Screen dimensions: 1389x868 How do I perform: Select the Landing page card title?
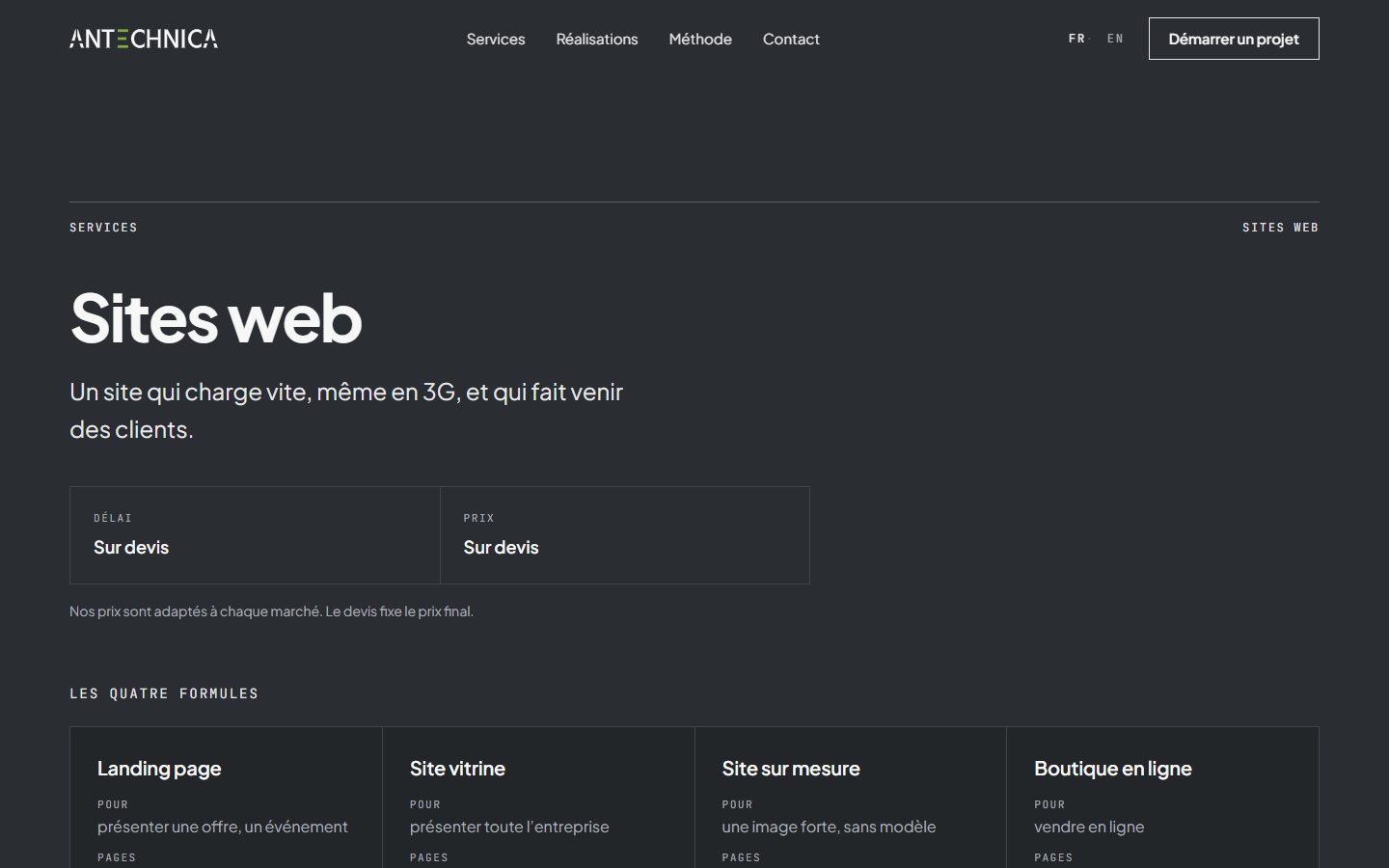(159, 769)
